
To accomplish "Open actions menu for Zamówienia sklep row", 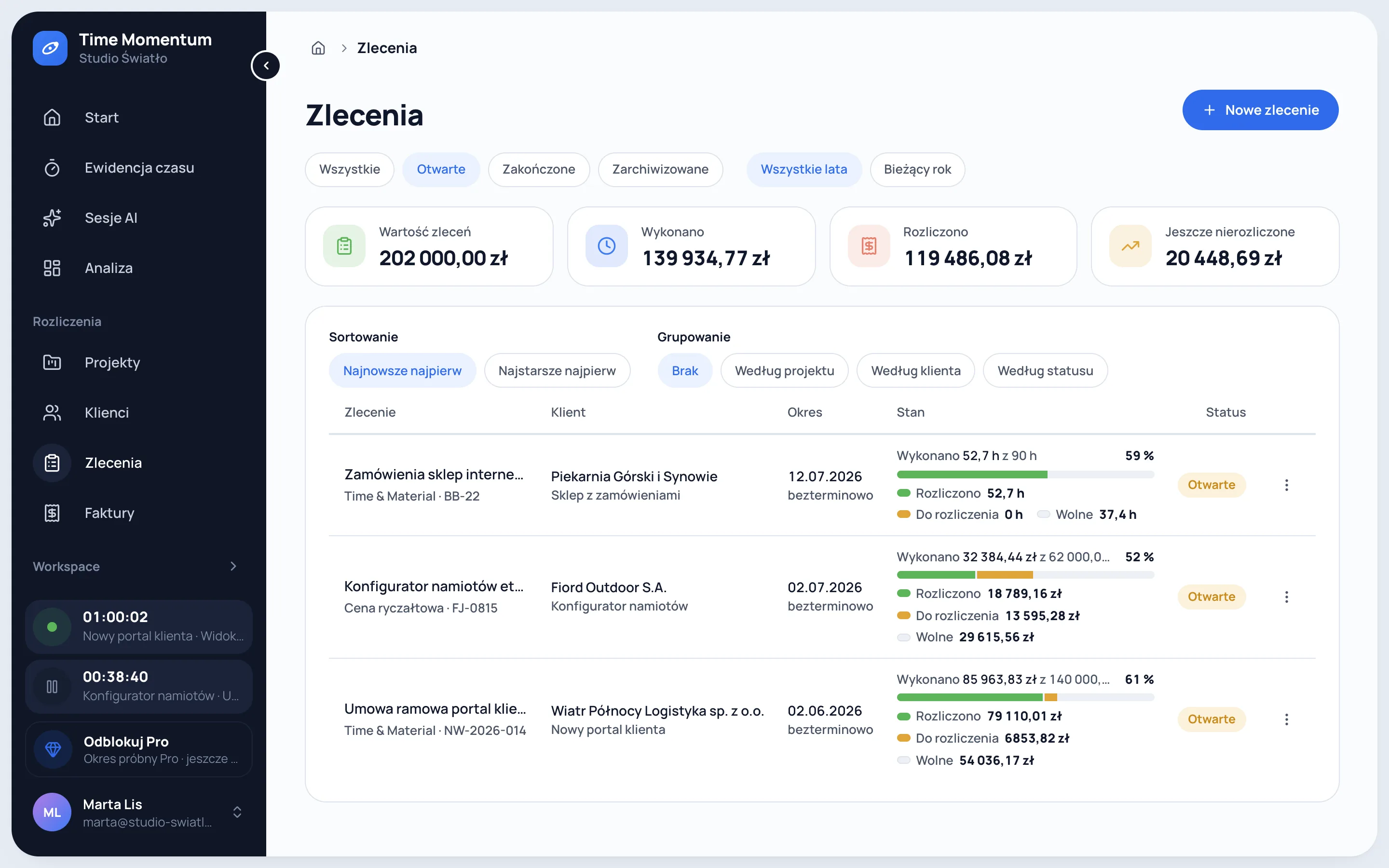I will coord(1286,485).
